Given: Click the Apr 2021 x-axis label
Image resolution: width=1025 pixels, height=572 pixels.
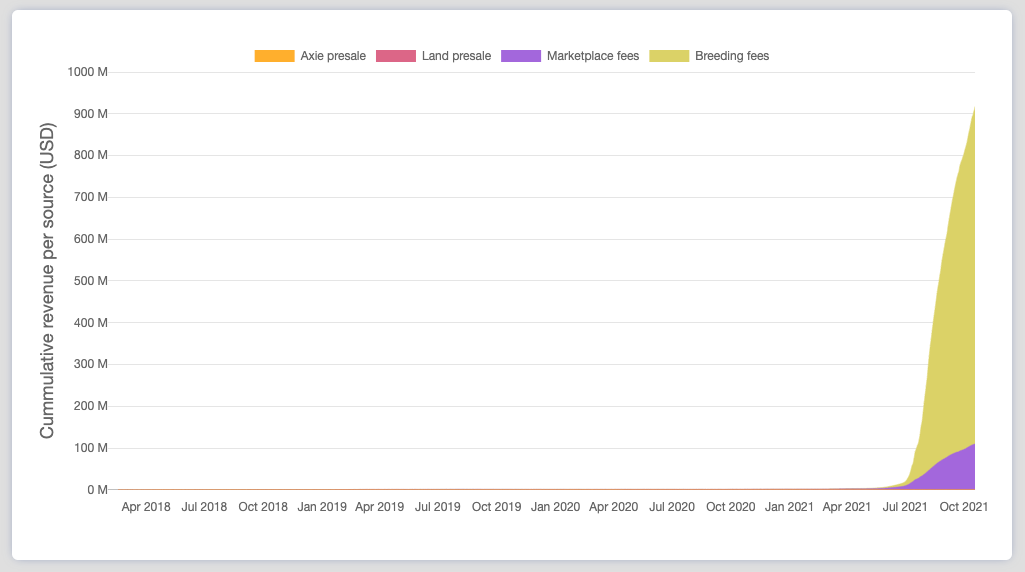Looking at the screenshot, I should point(847,507).
